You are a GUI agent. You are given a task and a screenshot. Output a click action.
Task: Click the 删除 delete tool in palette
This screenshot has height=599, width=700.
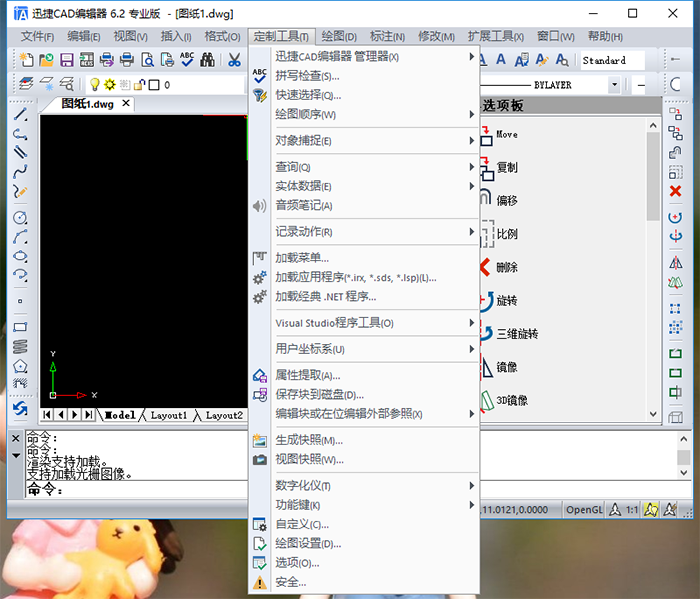point(507,267)
